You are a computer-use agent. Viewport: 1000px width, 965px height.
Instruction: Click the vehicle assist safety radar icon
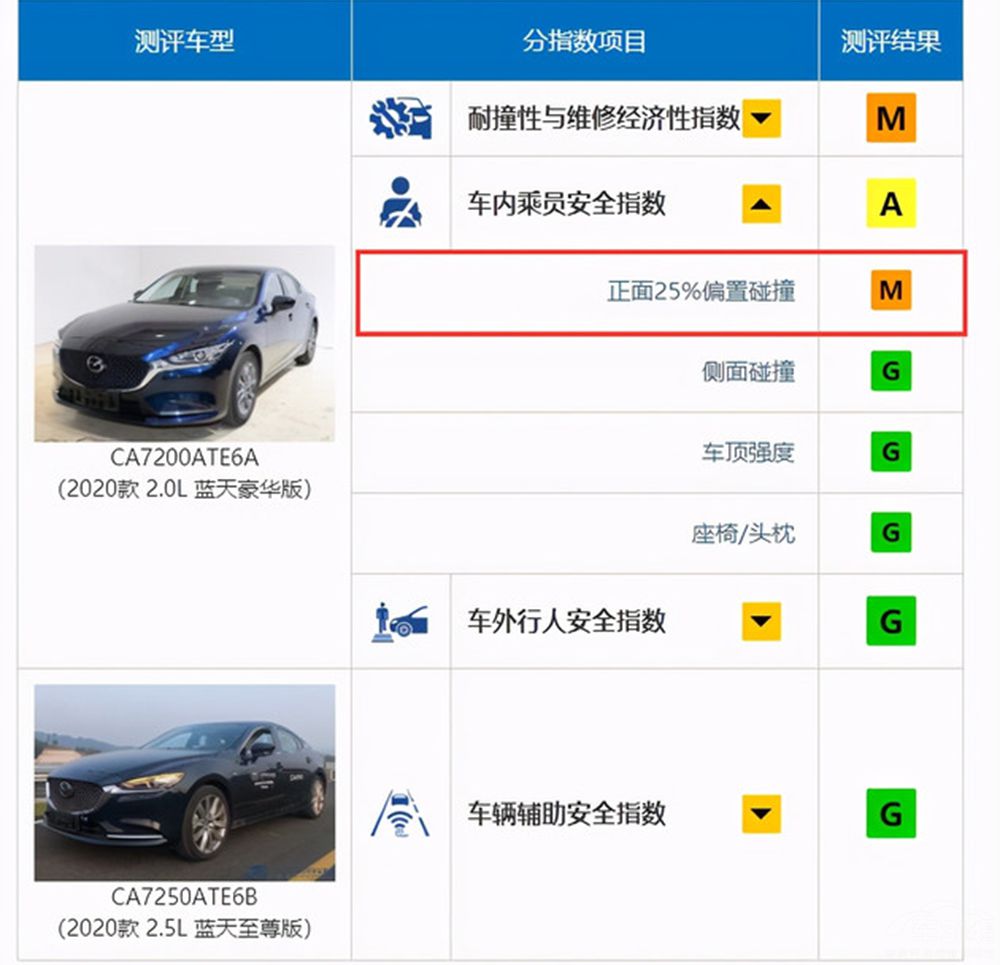point(401,814)
